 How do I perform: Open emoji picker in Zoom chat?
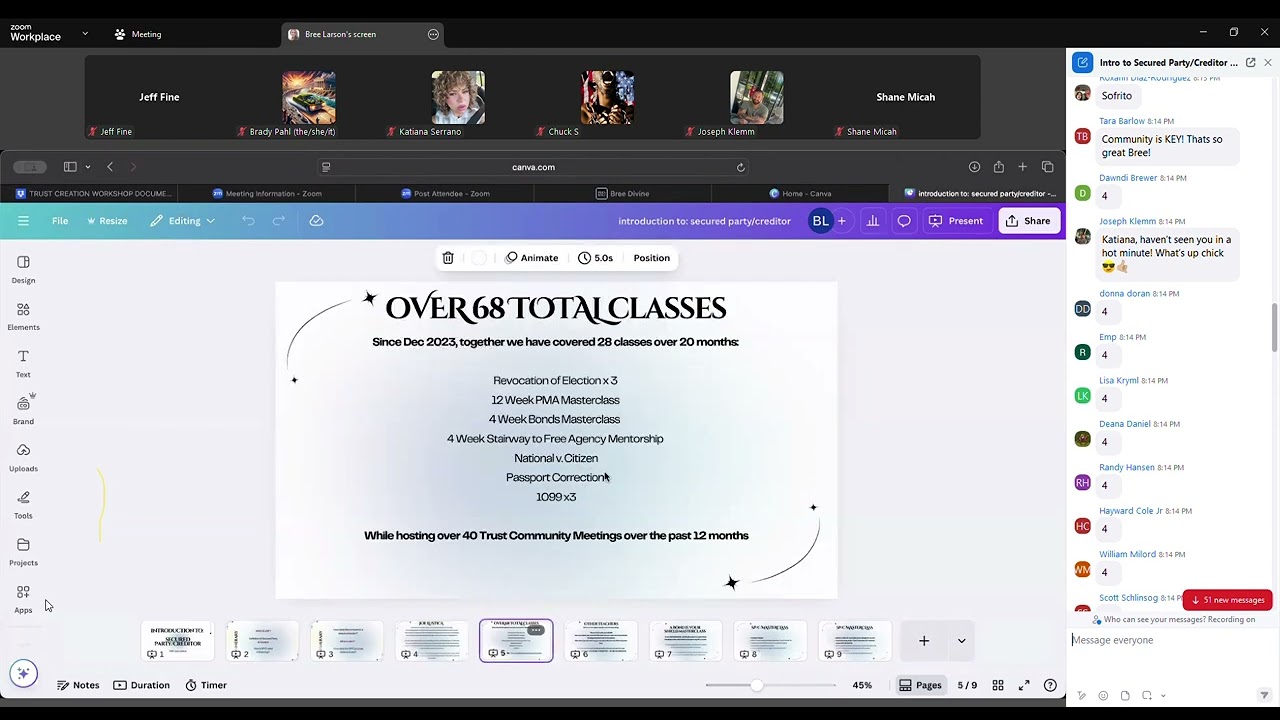click(x=1103, y=696)
